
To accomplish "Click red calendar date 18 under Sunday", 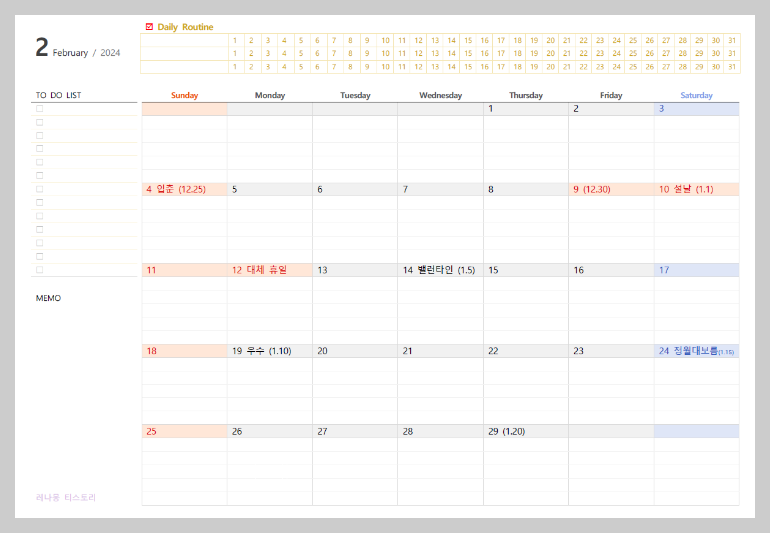I will (151, 351).
